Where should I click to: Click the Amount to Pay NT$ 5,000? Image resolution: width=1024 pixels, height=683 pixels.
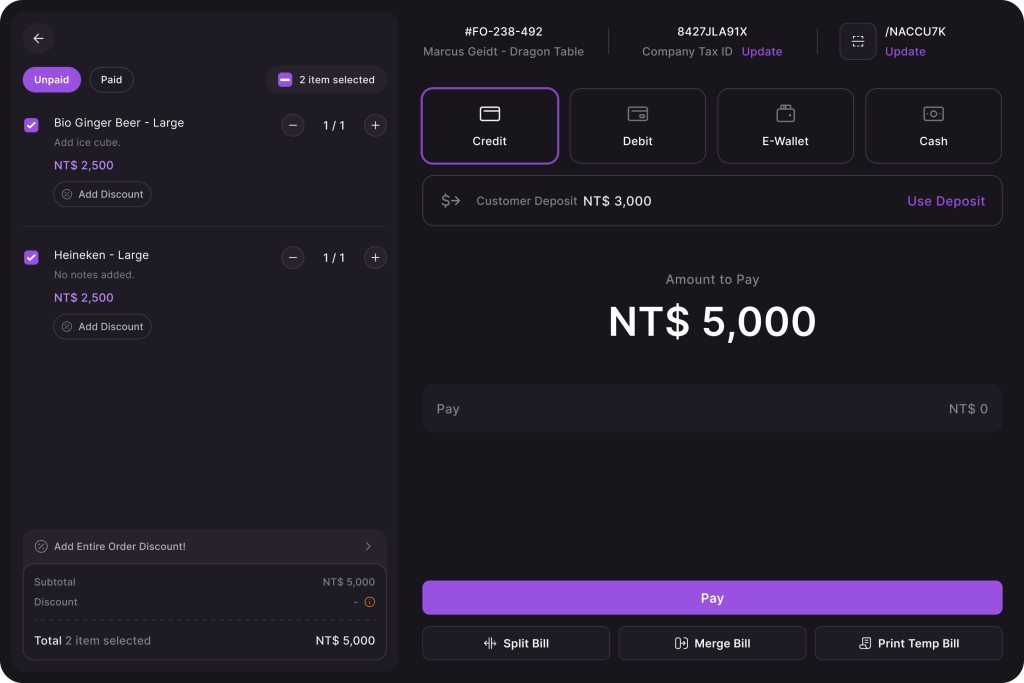pyautogui.click(x=712, y=322)
